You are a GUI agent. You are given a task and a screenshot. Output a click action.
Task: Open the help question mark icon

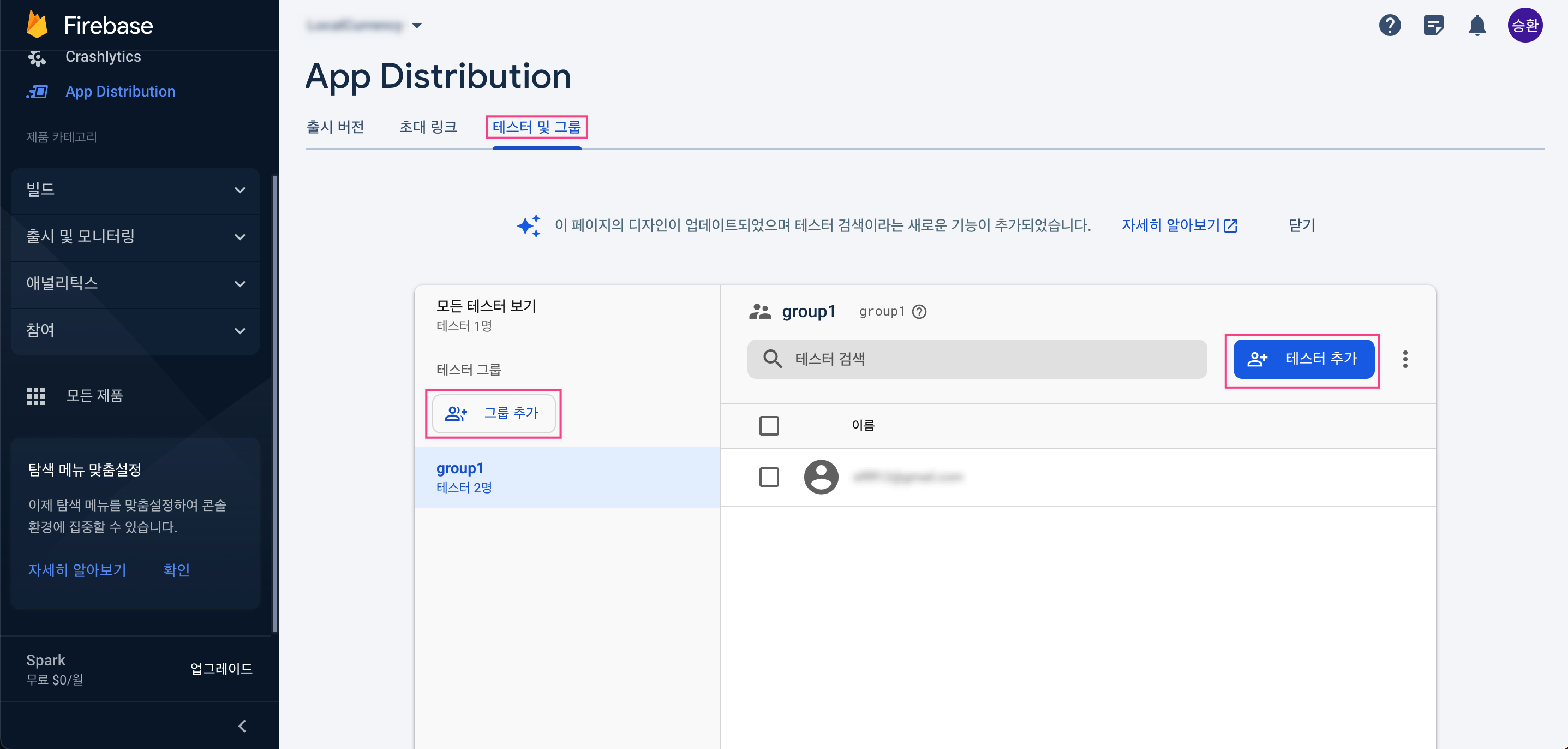[x=1390, y=25]
